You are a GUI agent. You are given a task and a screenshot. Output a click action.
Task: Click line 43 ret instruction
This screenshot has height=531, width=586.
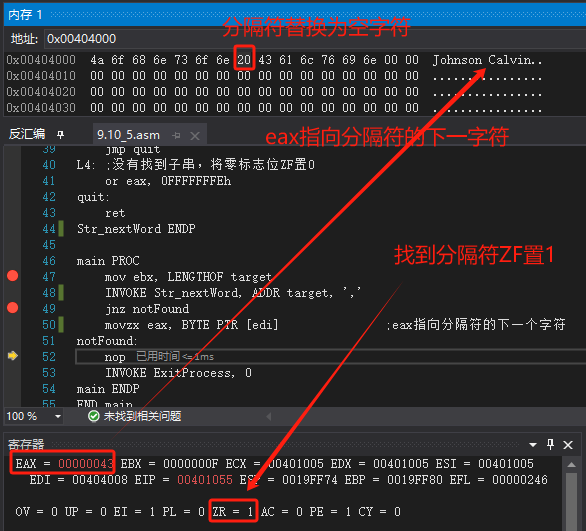[x=115, y=213]
